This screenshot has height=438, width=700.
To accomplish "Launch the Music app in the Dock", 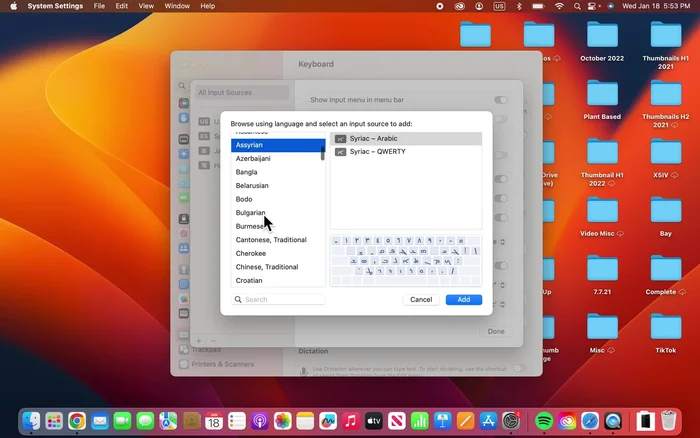I will [x=351, y=422].
